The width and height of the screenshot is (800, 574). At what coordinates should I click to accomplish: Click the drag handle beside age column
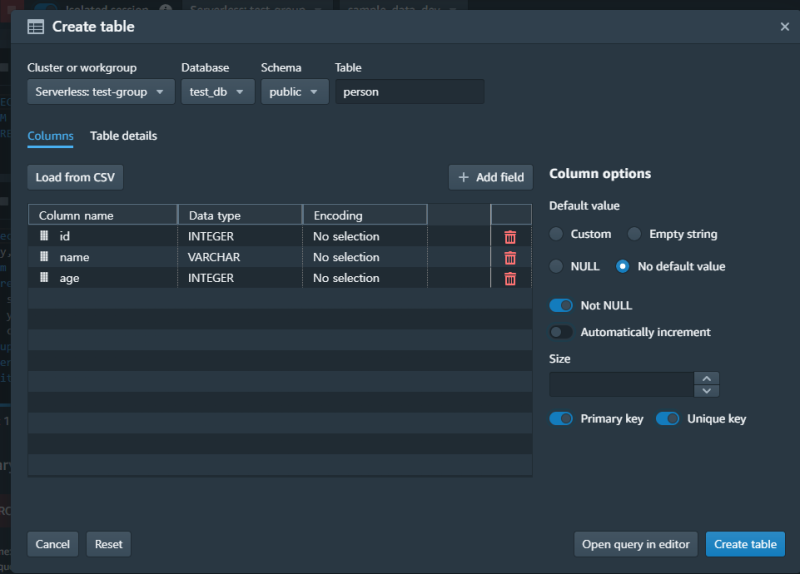pyautogui.click(x=44, y=278)
